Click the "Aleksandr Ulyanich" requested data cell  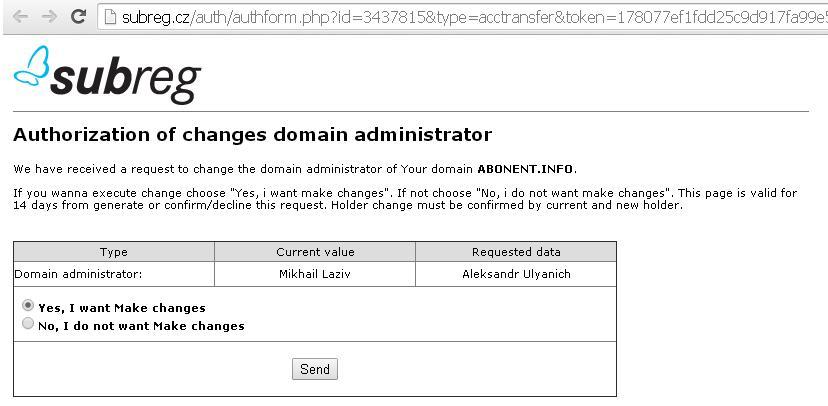coord(516,274)
